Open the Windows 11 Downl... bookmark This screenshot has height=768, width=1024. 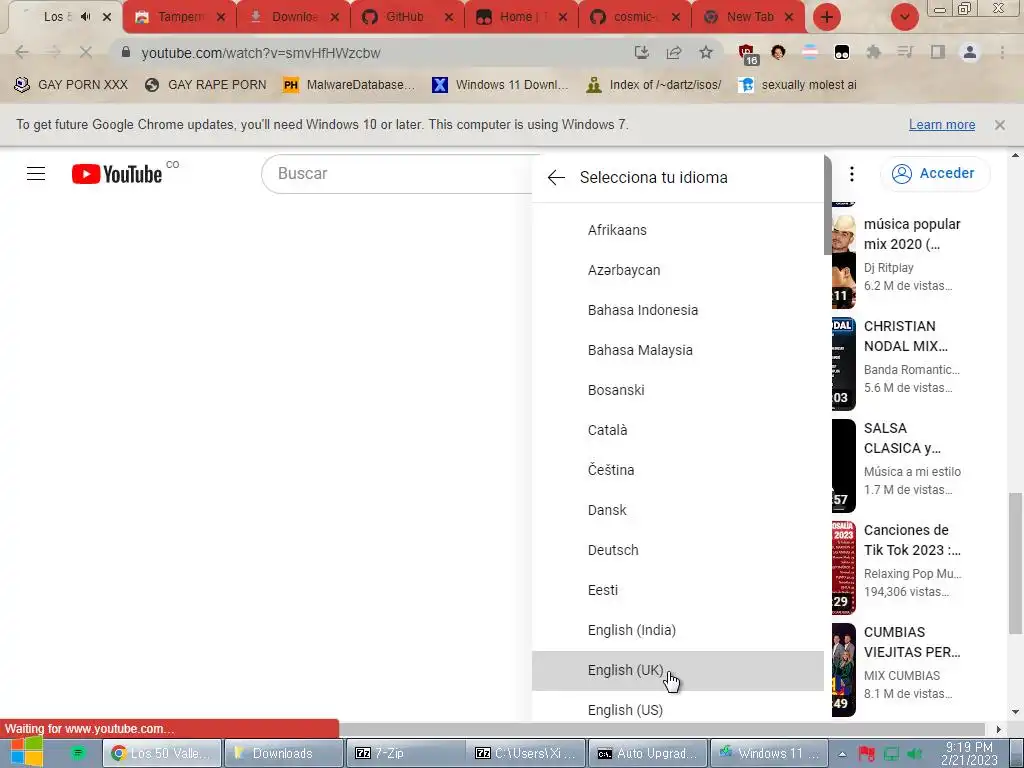click(x=500, y=85)
